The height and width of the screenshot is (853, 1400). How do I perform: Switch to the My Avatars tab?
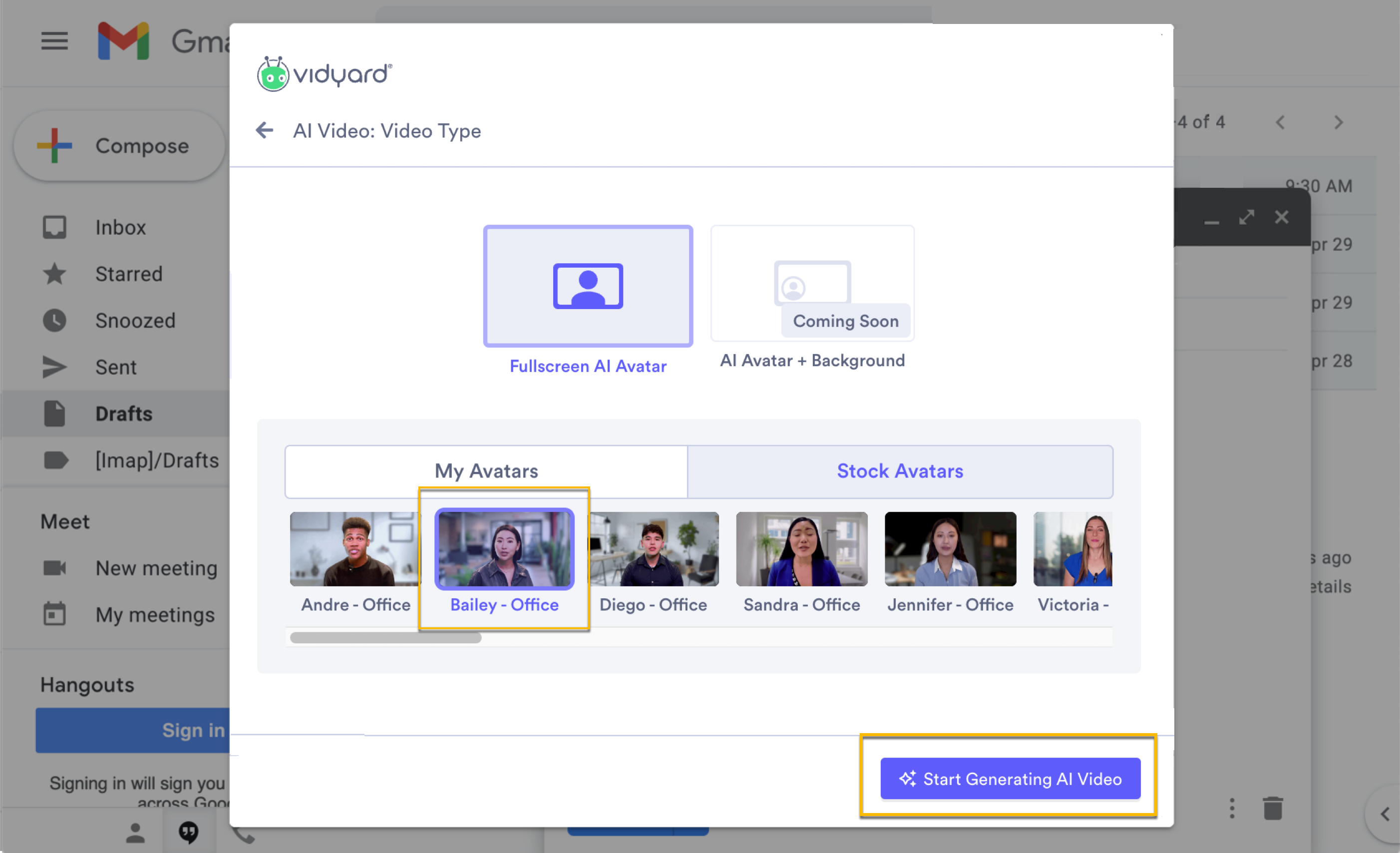(x=486, y=471)
